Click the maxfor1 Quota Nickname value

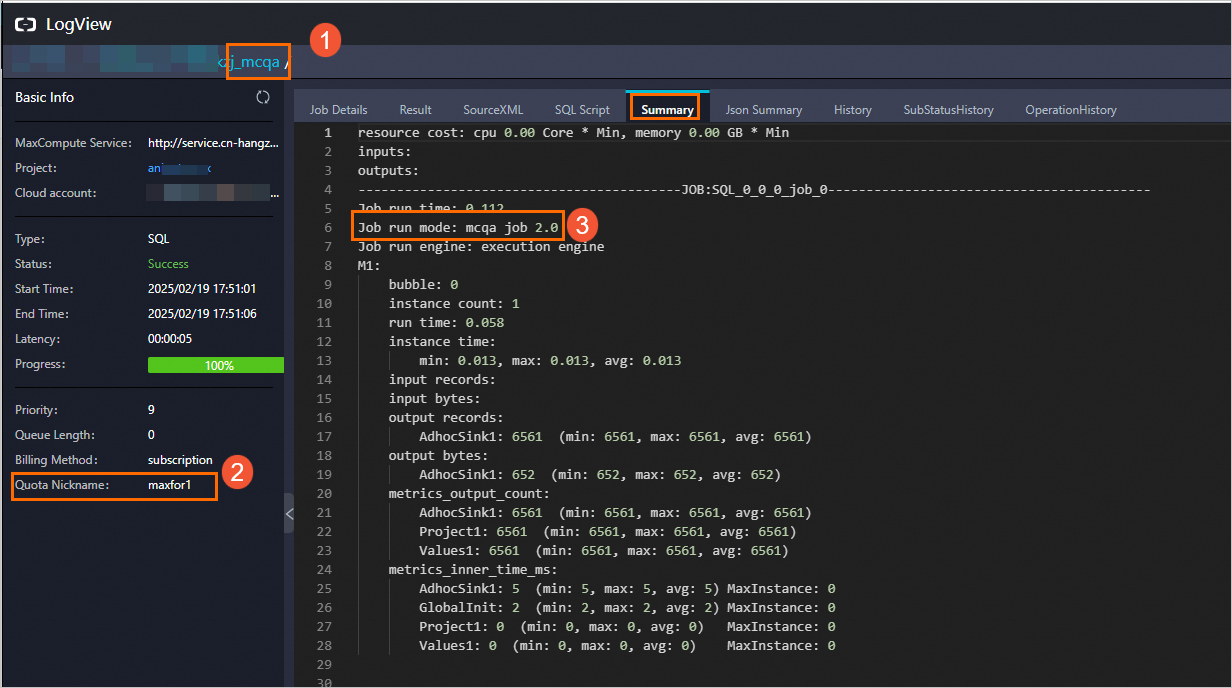click(168, 486)
